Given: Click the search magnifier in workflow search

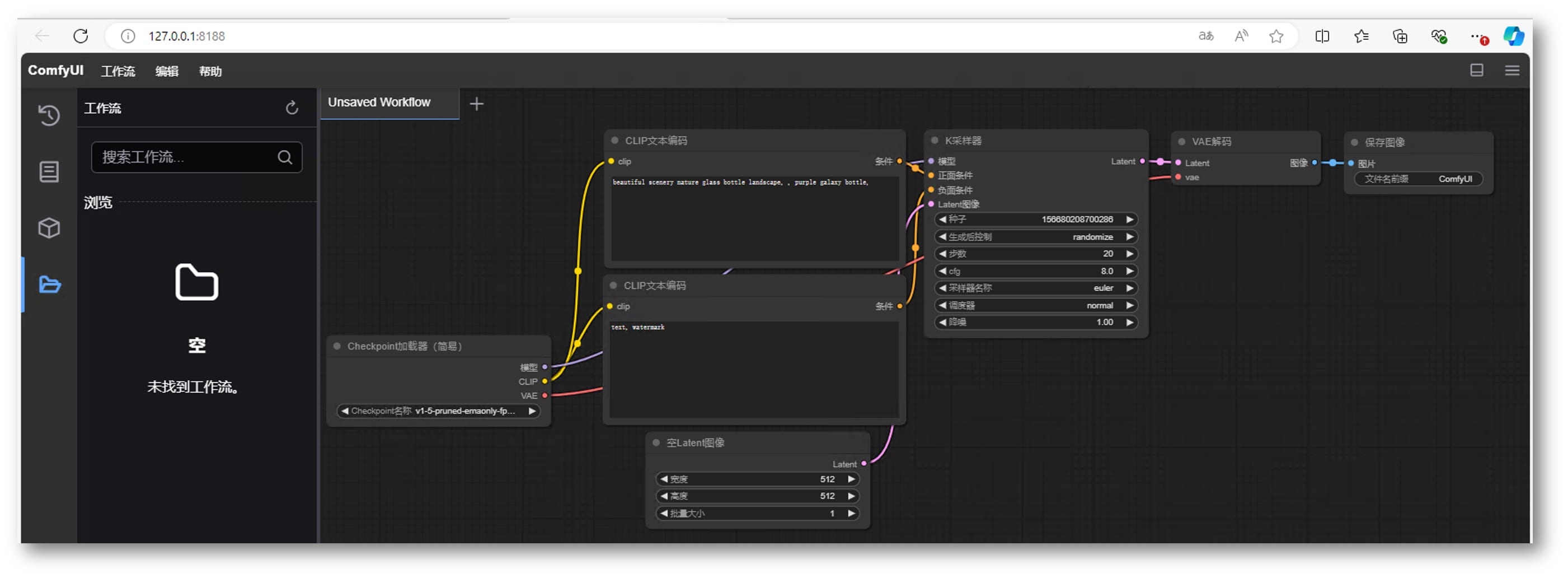Looking at the screenshot, I should click(x=284, y=157).
